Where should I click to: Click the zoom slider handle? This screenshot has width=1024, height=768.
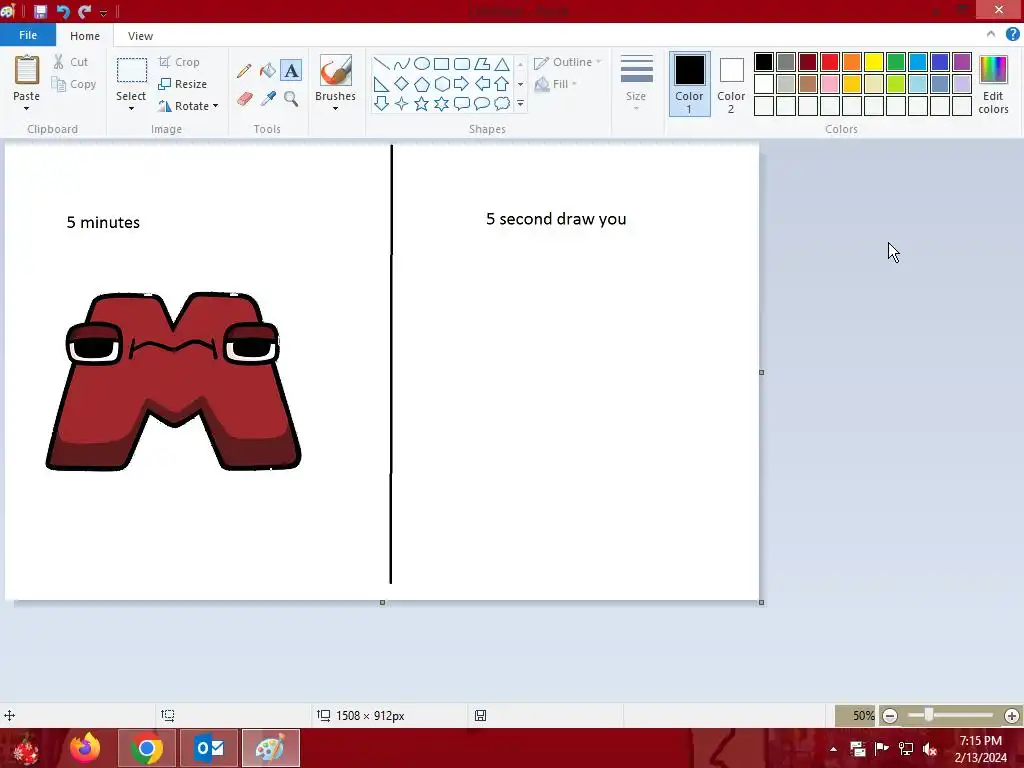(x=929, y=716)
